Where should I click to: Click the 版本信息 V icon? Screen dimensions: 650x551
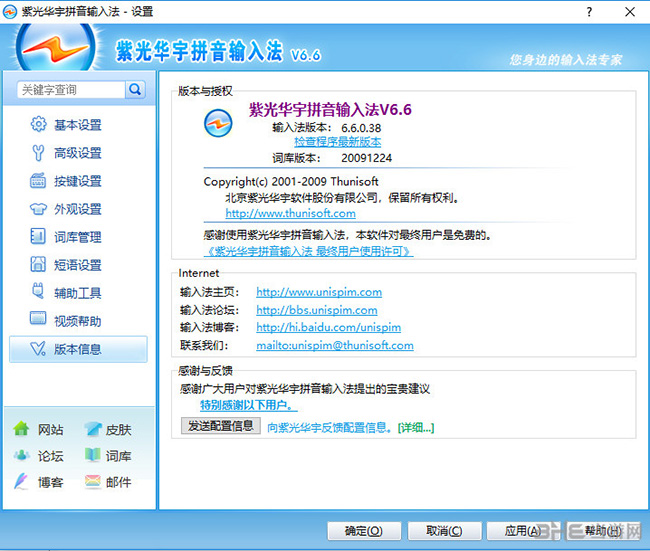tap(38, 349)
